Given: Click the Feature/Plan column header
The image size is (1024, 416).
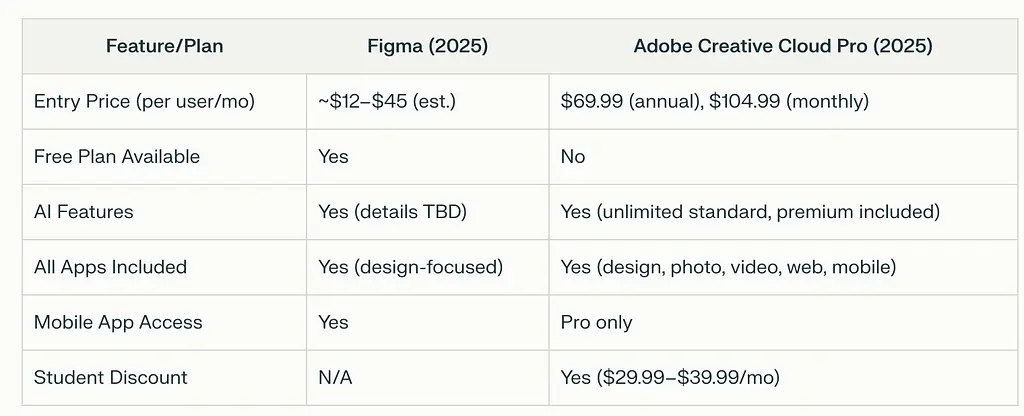Looking at the screenshot, I should [164, 46].
